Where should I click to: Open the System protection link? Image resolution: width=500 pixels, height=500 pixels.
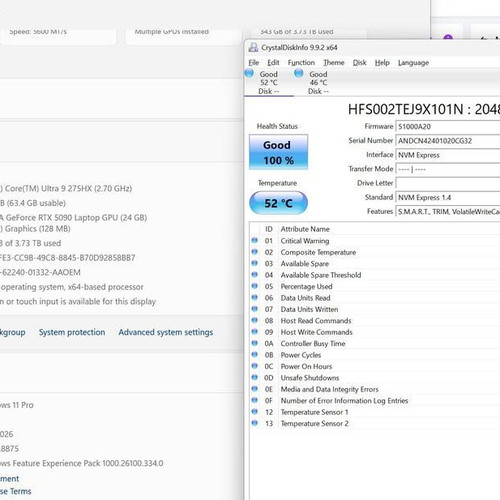coord(72,332)
